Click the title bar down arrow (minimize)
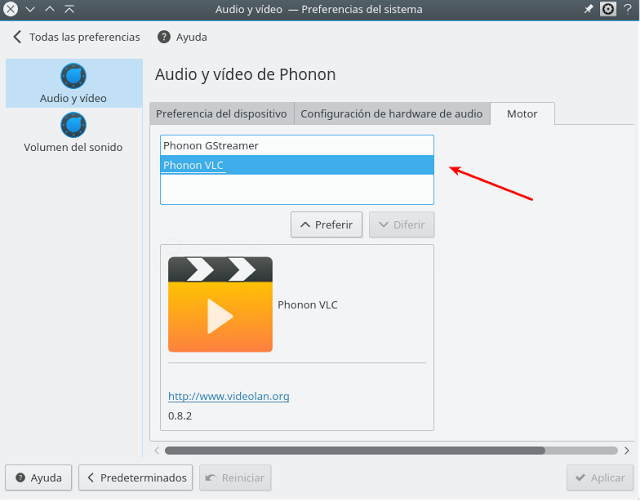 [30, 9]
